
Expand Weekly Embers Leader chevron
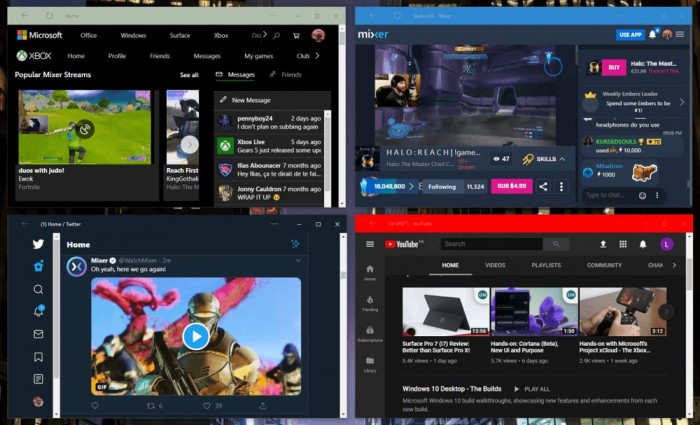pos(682,102)
